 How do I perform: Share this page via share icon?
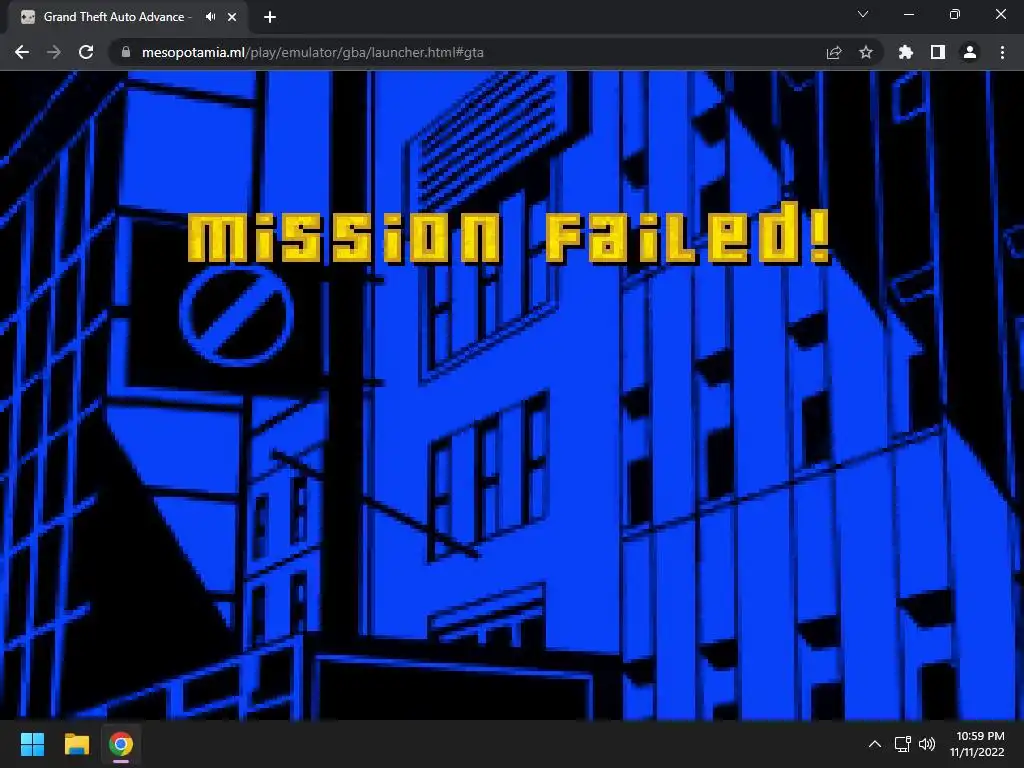(x=834, y=52)
